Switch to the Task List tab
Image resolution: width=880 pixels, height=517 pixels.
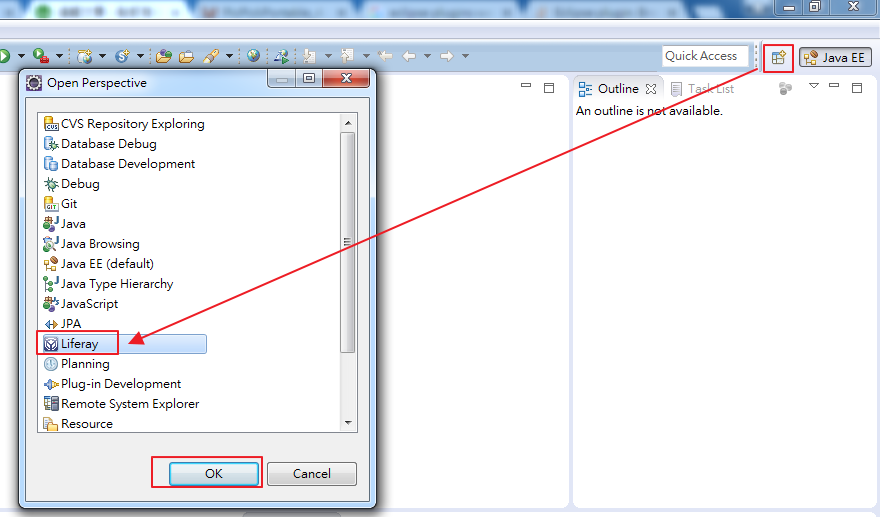point(703,89)
